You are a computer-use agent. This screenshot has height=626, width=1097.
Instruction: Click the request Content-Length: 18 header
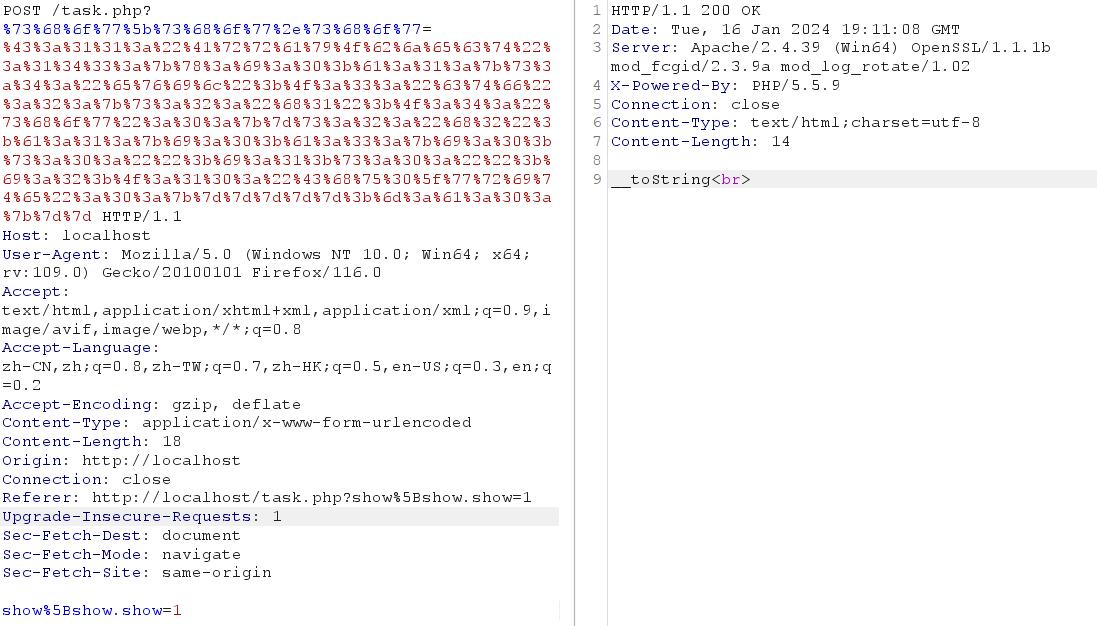coord(91,442)
